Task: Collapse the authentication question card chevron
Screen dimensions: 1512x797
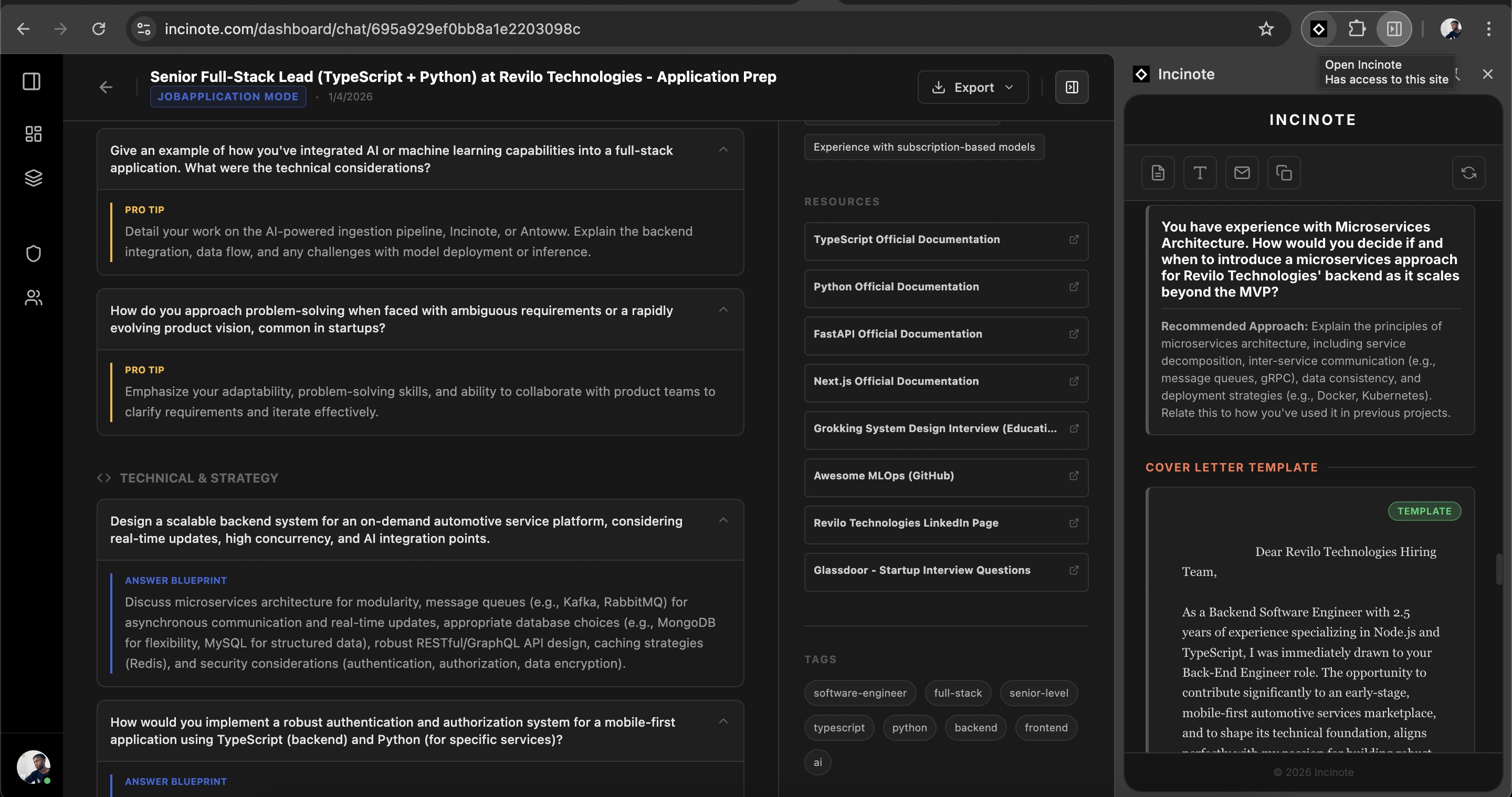Action: click(722, 721)
